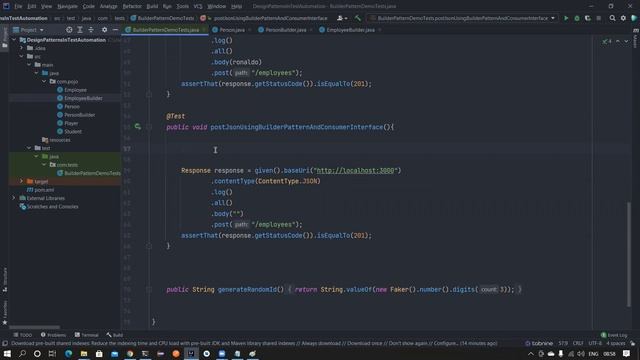Open the Analyze menu
The width and height of the screenshot is (640, 360).
pyautogui.click(x=108, y=6)
